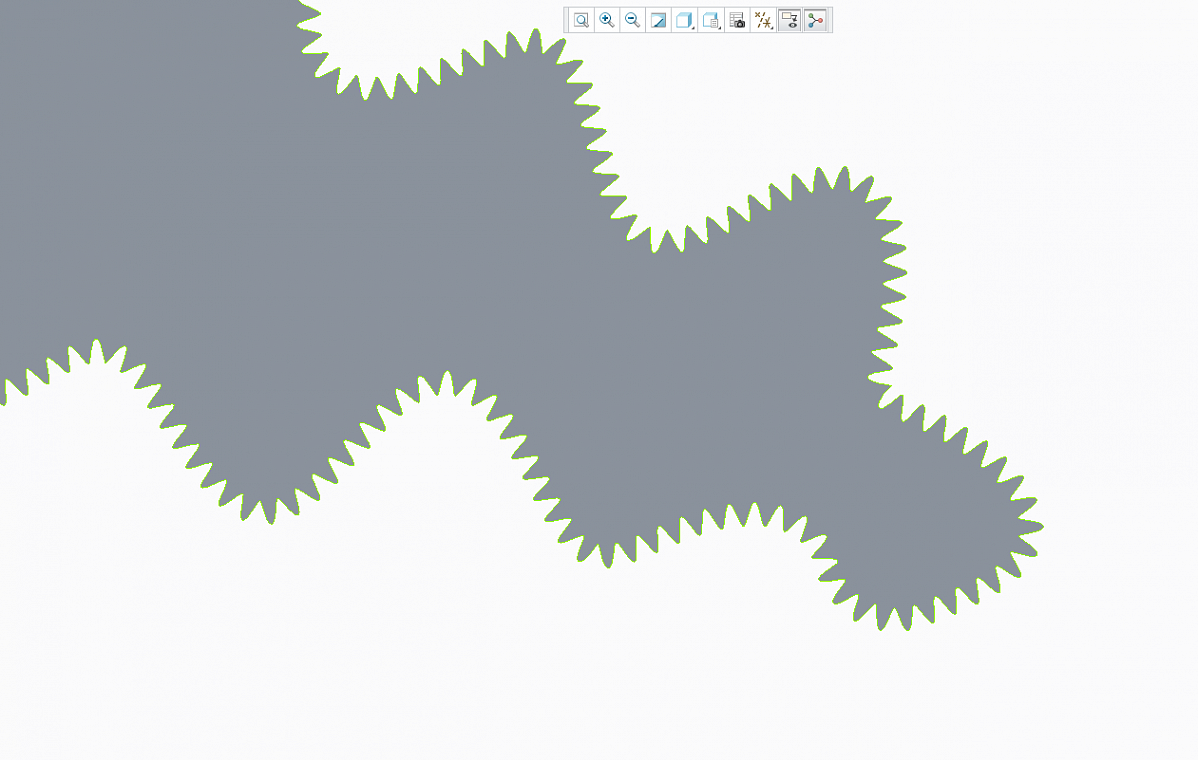
Task: Open the Display Style cube dropdown
Action: click(x=685, y=21)
